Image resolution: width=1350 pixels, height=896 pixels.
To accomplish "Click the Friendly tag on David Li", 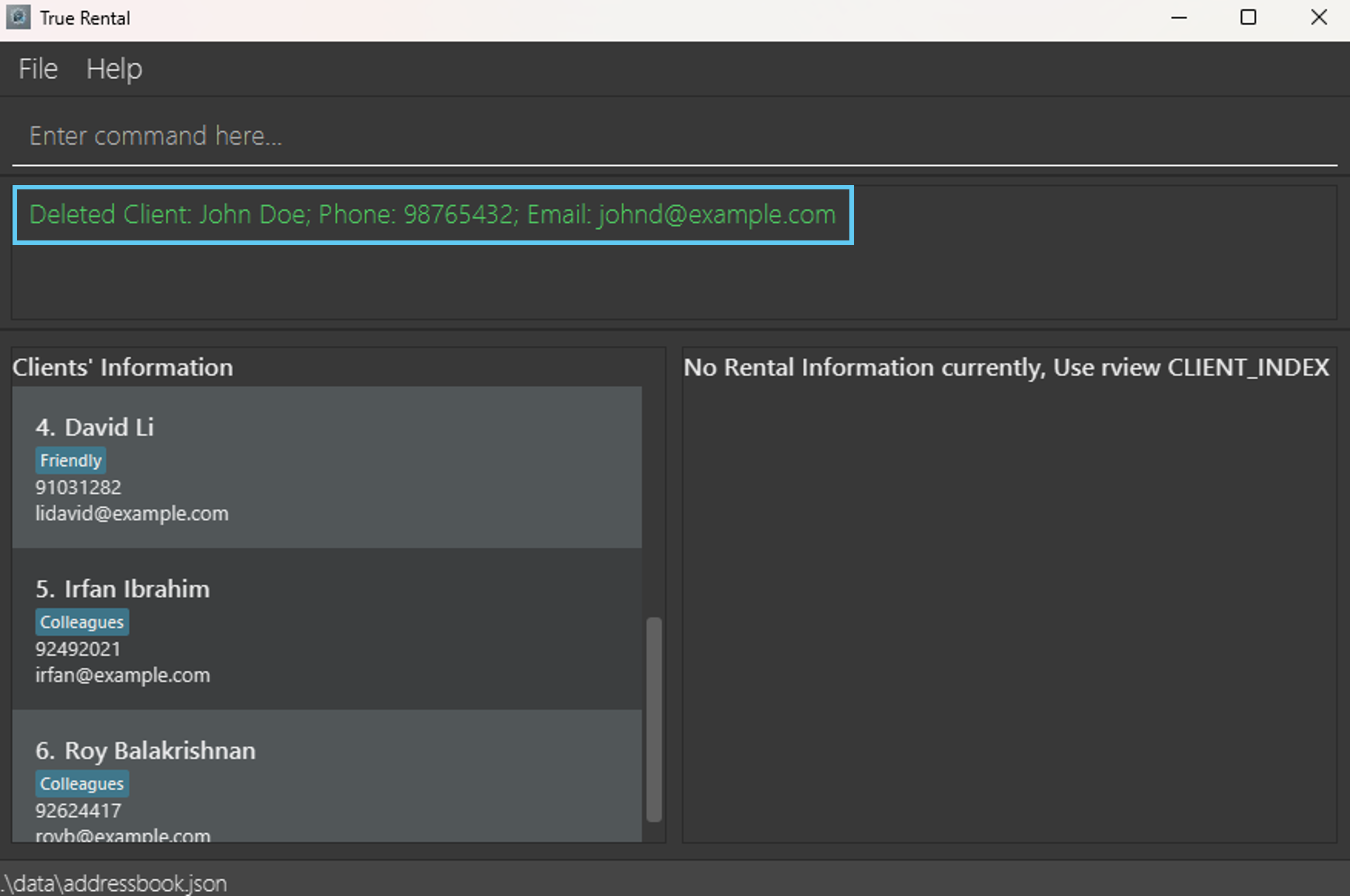I will point(71,461).
